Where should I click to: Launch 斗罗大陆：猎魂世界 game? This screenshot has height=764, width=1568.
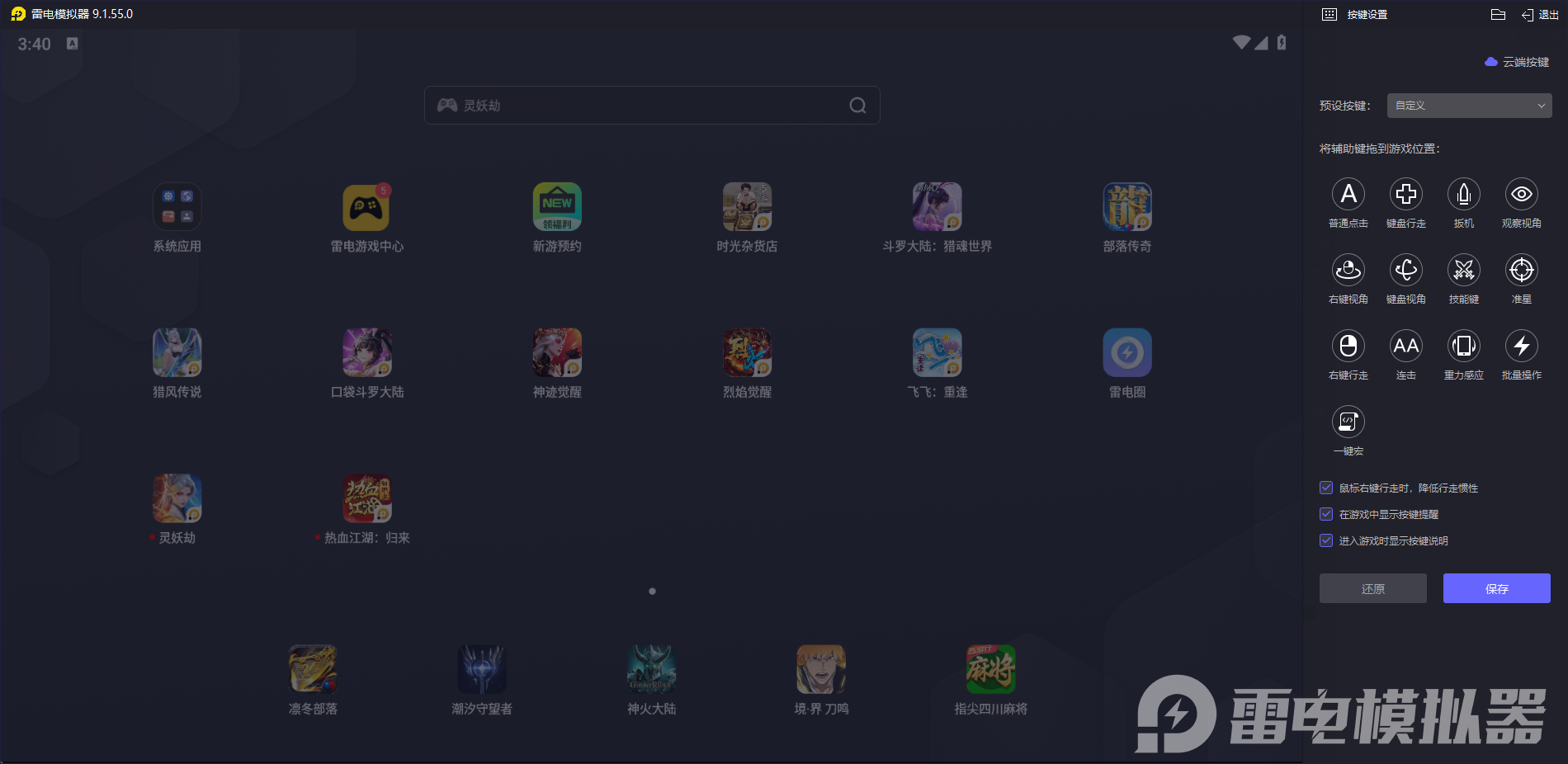pyautogui.click(x=937, y=206)
